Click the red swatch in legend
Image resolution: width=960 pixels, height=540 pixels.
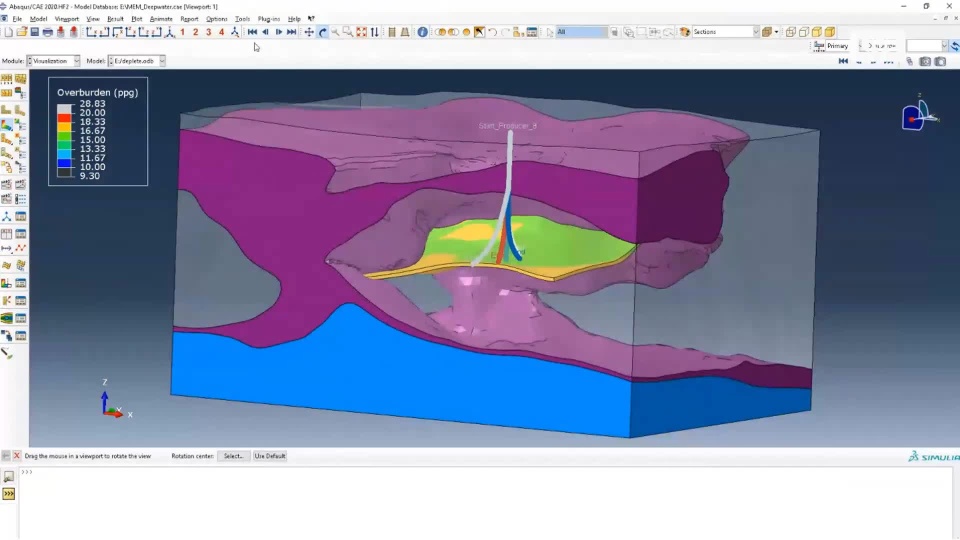click(x=65, y=117)
